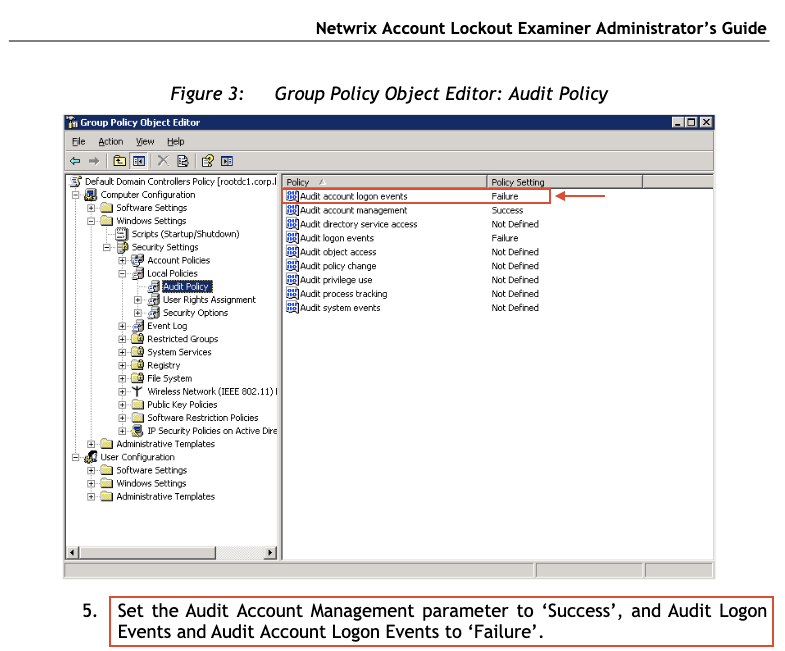This screenshot has height=651, width=785.
Task: Click the IP Security Policies node icon
Action: pyautogui.click(x=137, y=431)
